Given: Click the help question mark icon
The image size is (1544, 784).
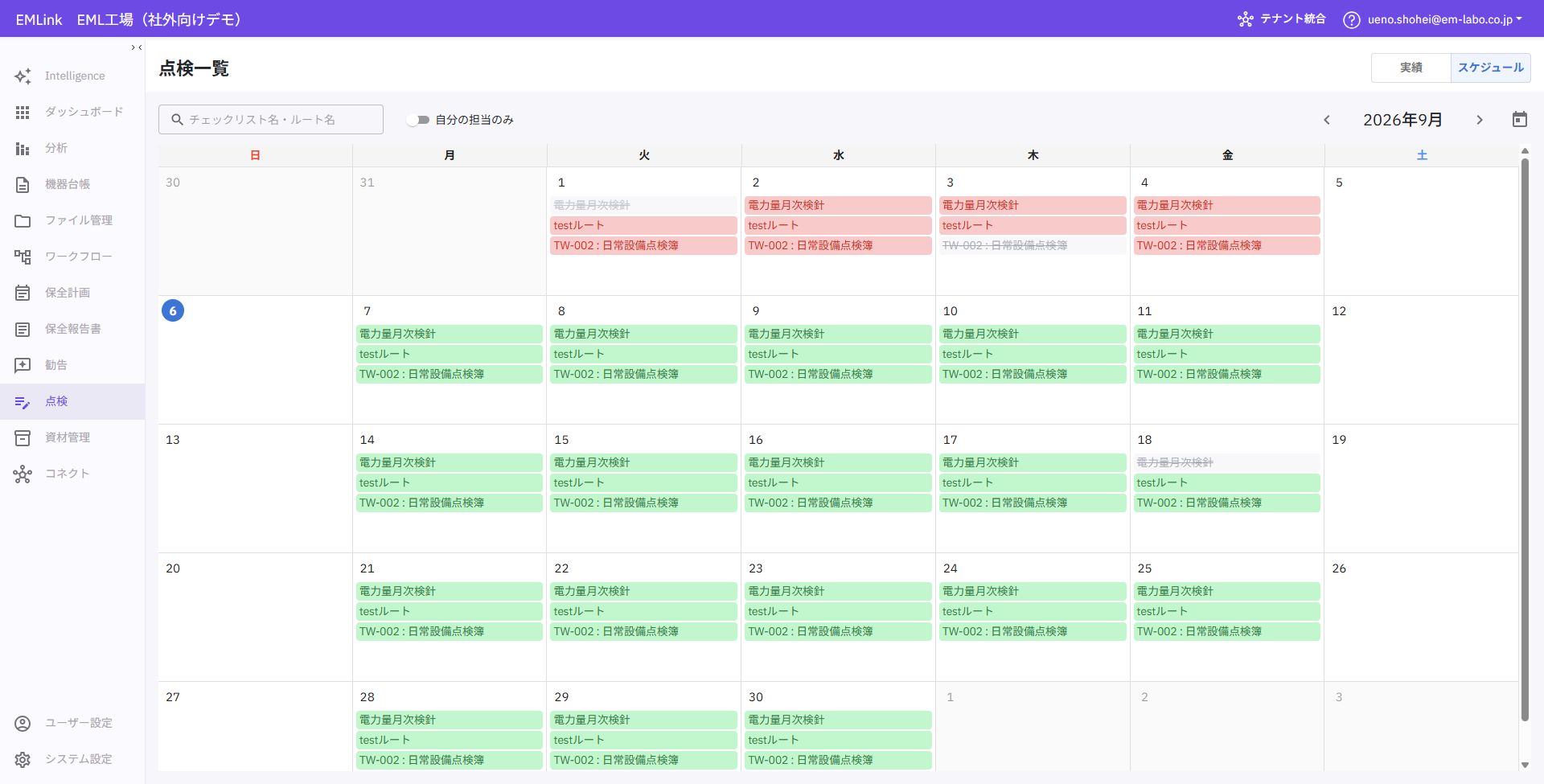Looking at the screenshot, I should coord(1352,19).
